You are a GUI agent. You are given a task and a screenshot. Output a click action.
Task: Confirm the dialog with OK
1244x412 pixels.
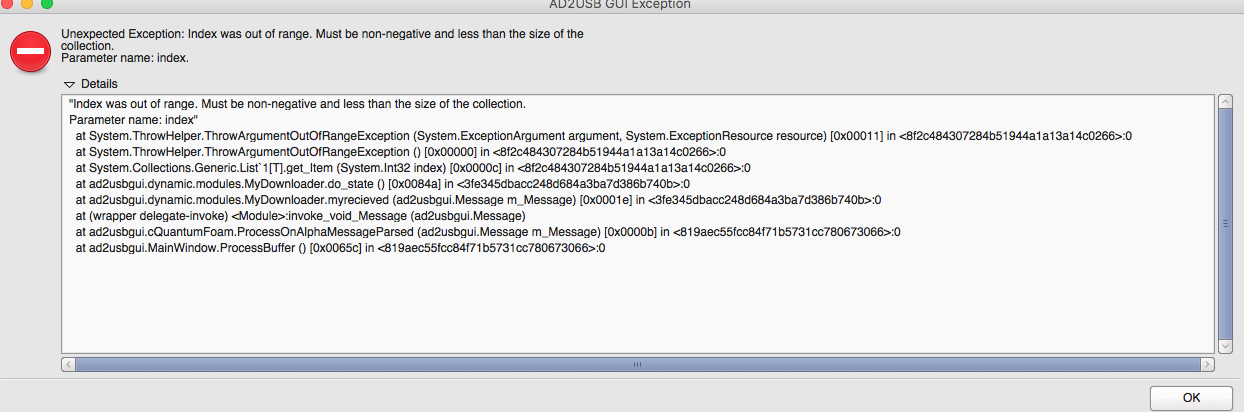tap(1191, 397)
